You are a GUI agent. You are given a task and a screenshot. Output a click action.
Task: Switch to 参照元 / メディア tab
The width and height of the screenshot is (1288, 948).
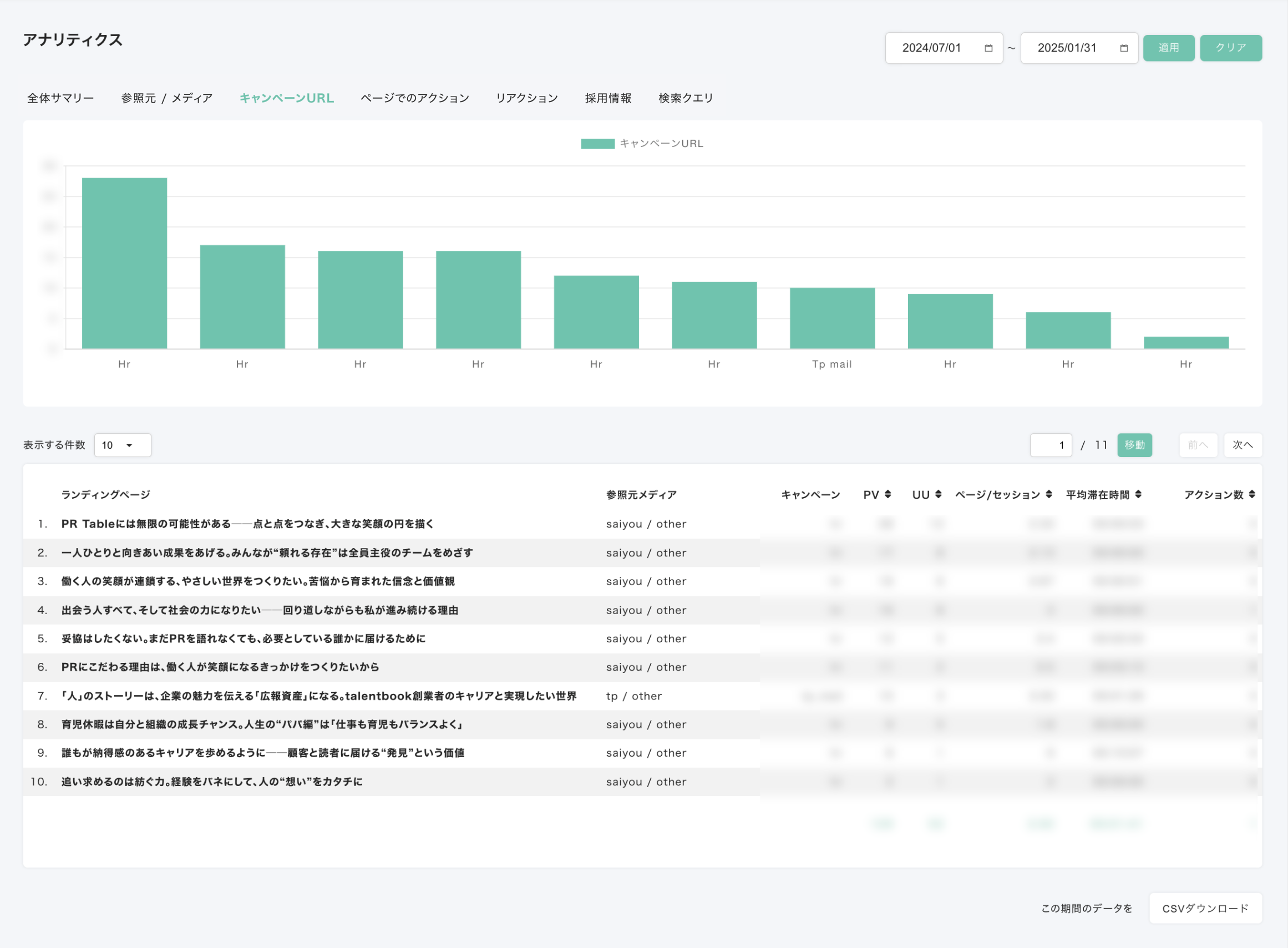(166, 98)
